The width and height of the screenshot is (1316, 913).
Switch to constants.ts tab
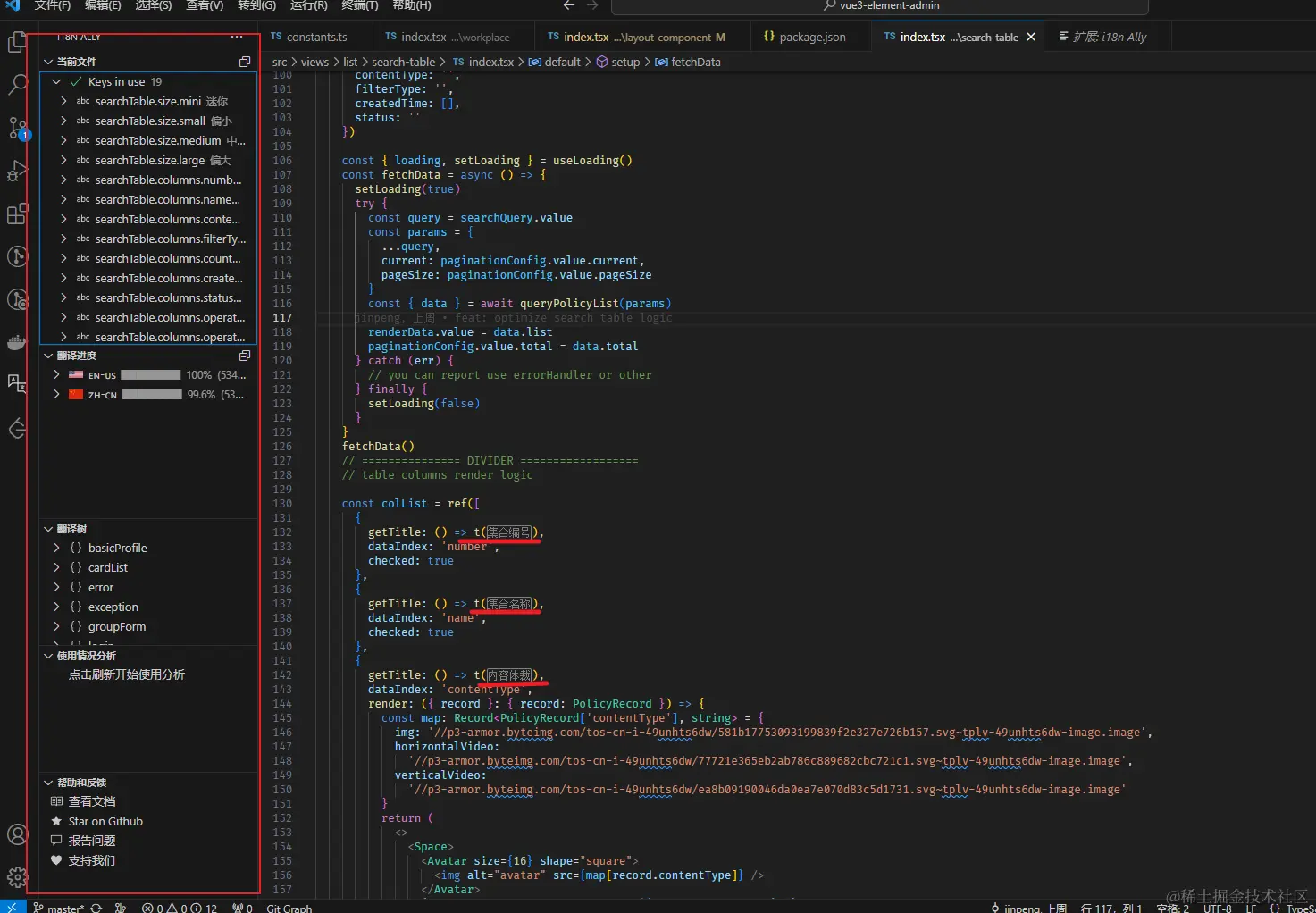click(317, 37)
